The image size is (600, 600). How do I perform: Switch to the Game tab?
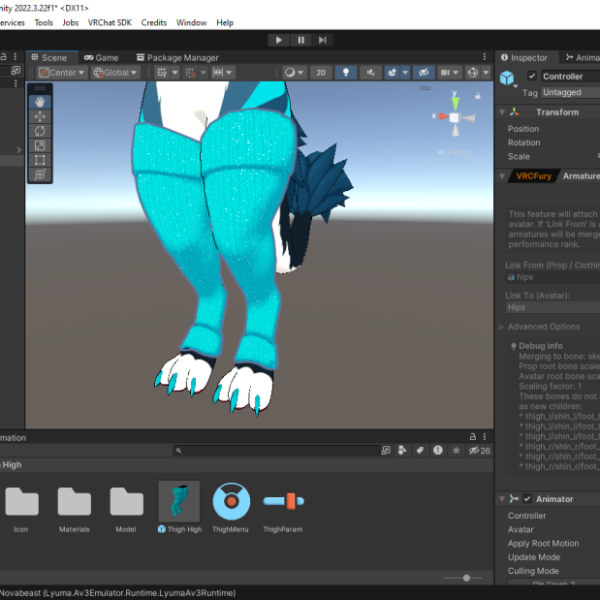(x=101, y=57)
